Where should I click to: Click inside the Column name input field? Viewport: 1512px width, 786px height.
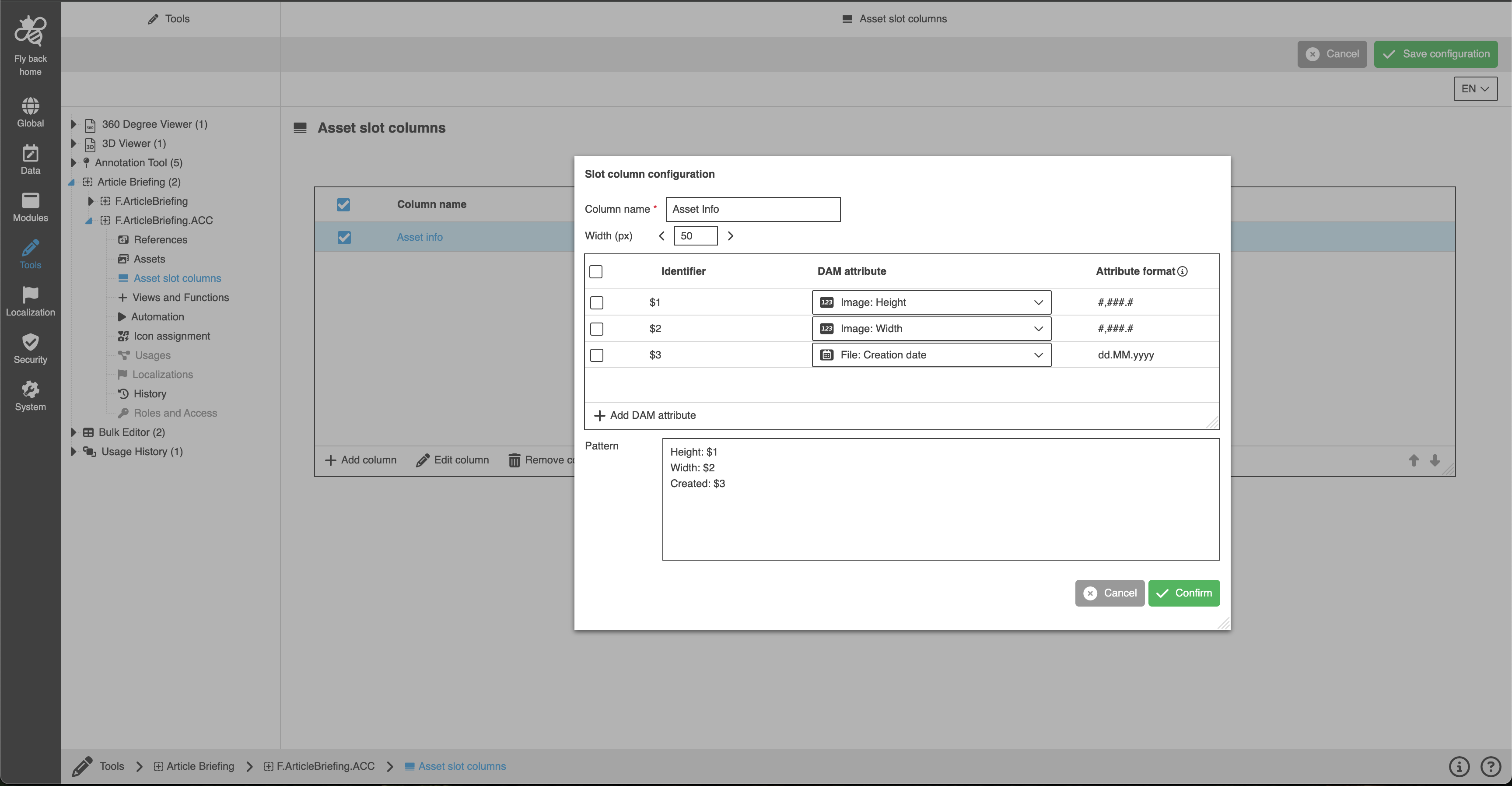[753, 209]
